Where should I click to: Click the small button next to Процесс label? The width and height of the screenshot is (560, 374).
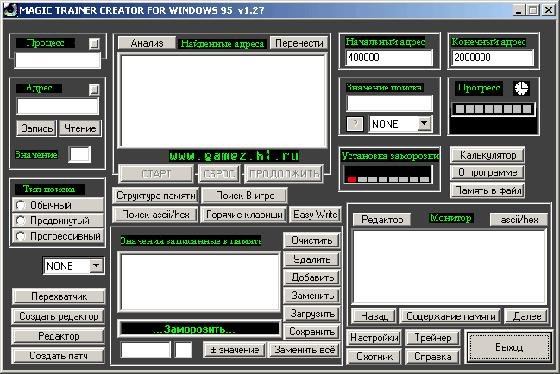click(x=94, y=44)
